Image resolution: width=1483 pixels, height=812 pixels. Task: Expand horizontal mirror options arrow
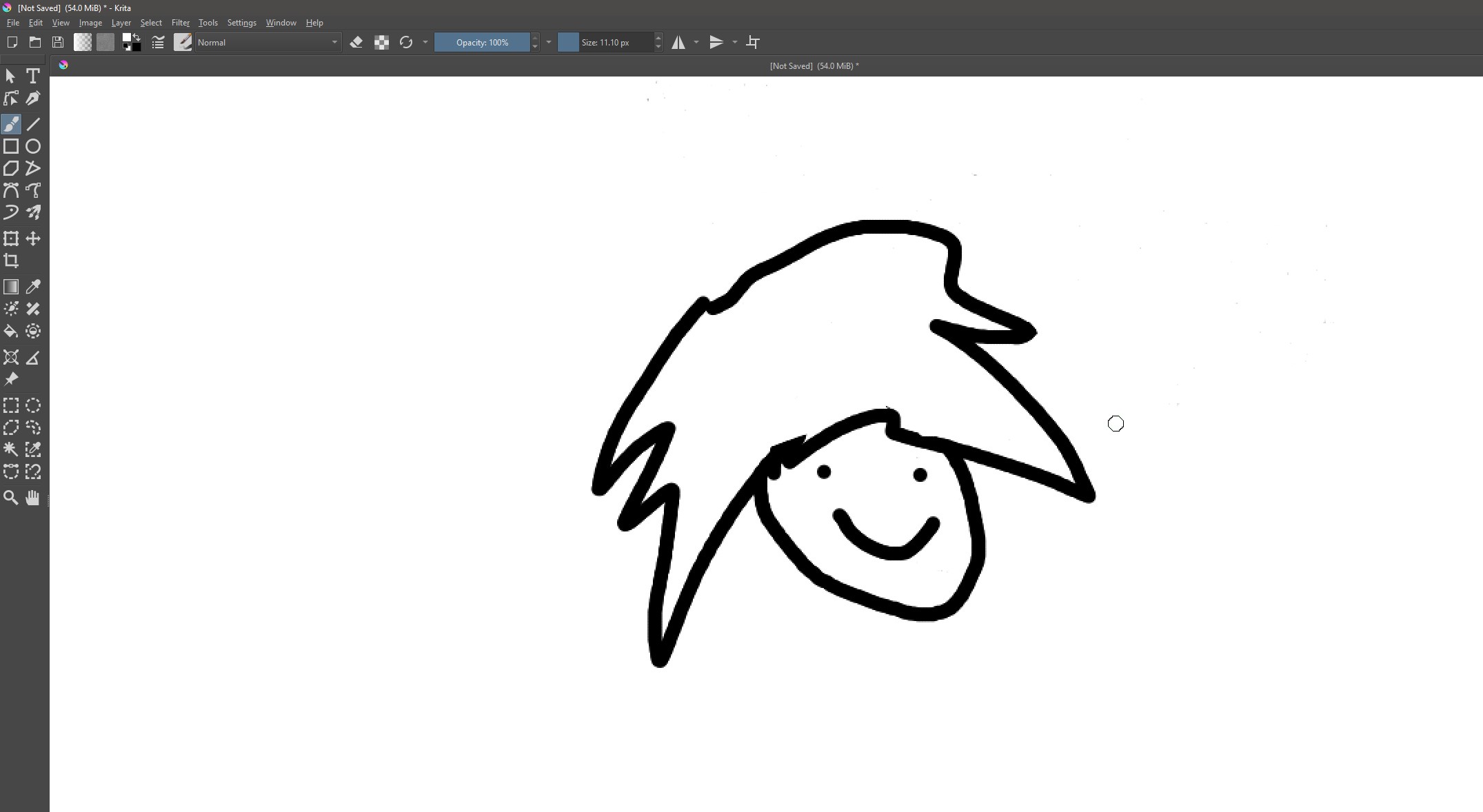[x=696, y=43]
